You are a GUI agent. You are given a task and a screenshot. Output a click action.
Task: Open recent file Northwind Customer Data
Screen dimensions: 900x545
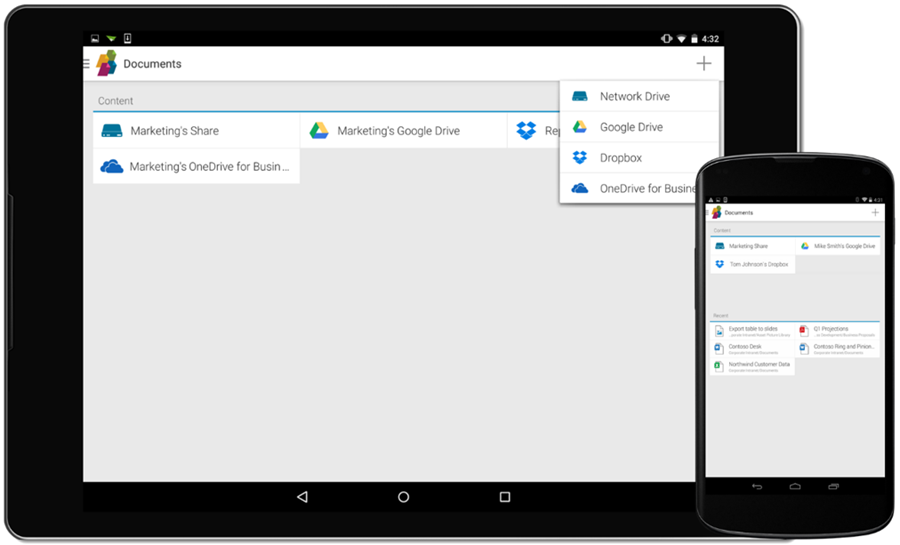(x=752, y=367)
